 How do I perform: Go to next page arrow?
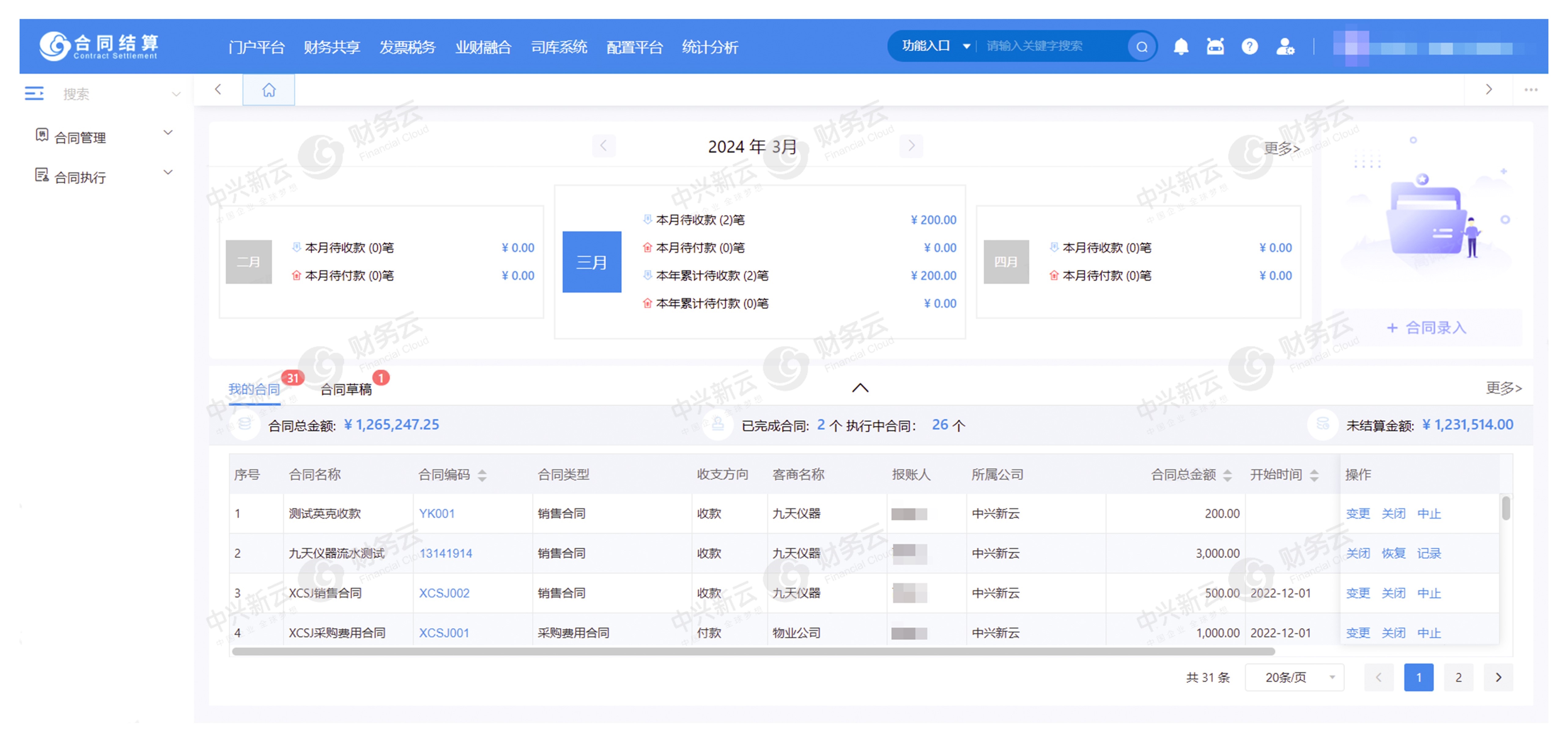point(1498,677)
